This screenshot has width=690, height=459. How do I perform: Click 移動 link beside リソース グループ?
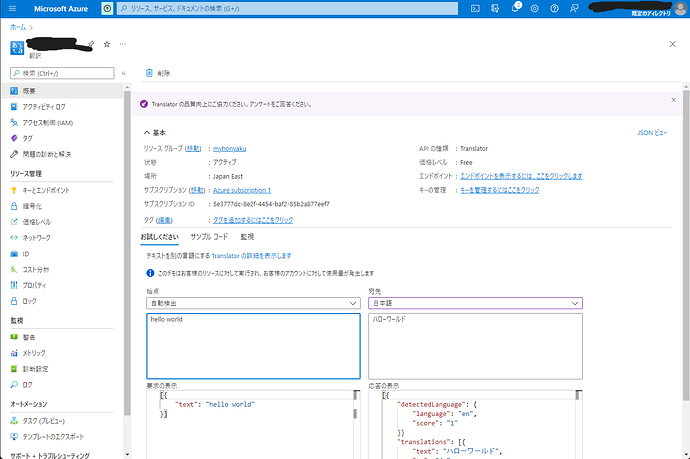(193, 149)
